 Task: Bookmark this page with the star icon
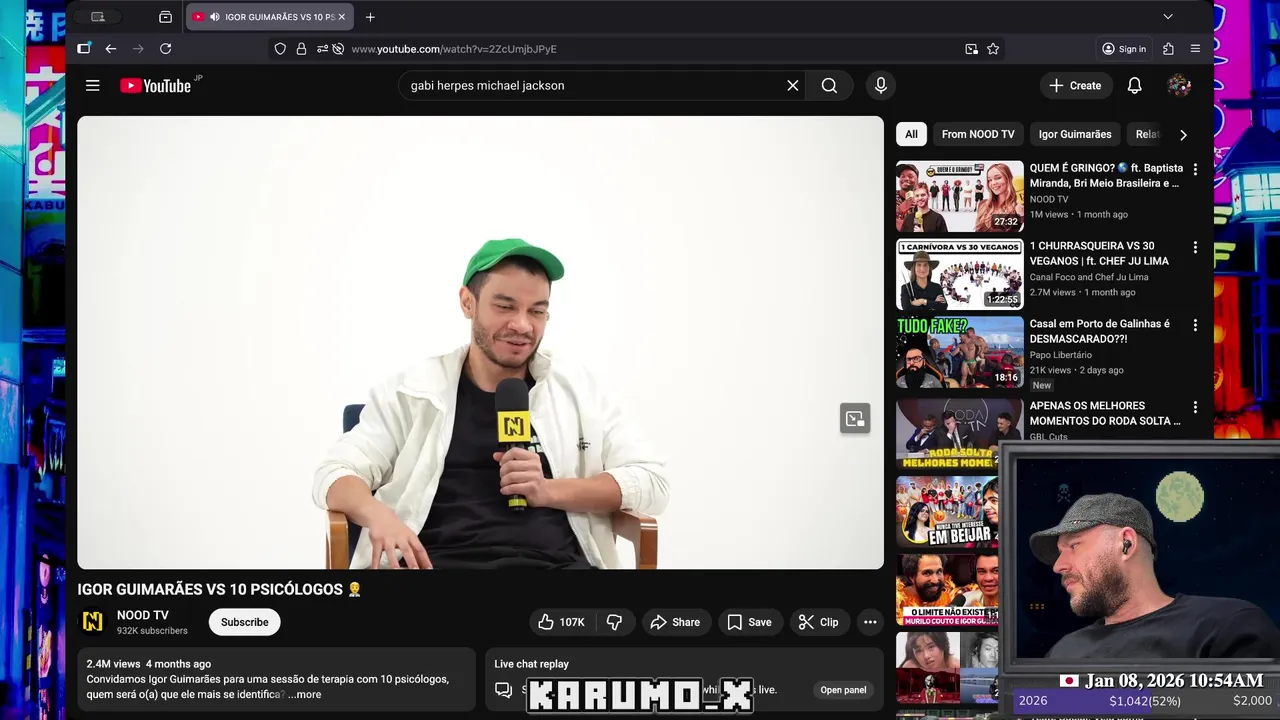click(993, 49)
